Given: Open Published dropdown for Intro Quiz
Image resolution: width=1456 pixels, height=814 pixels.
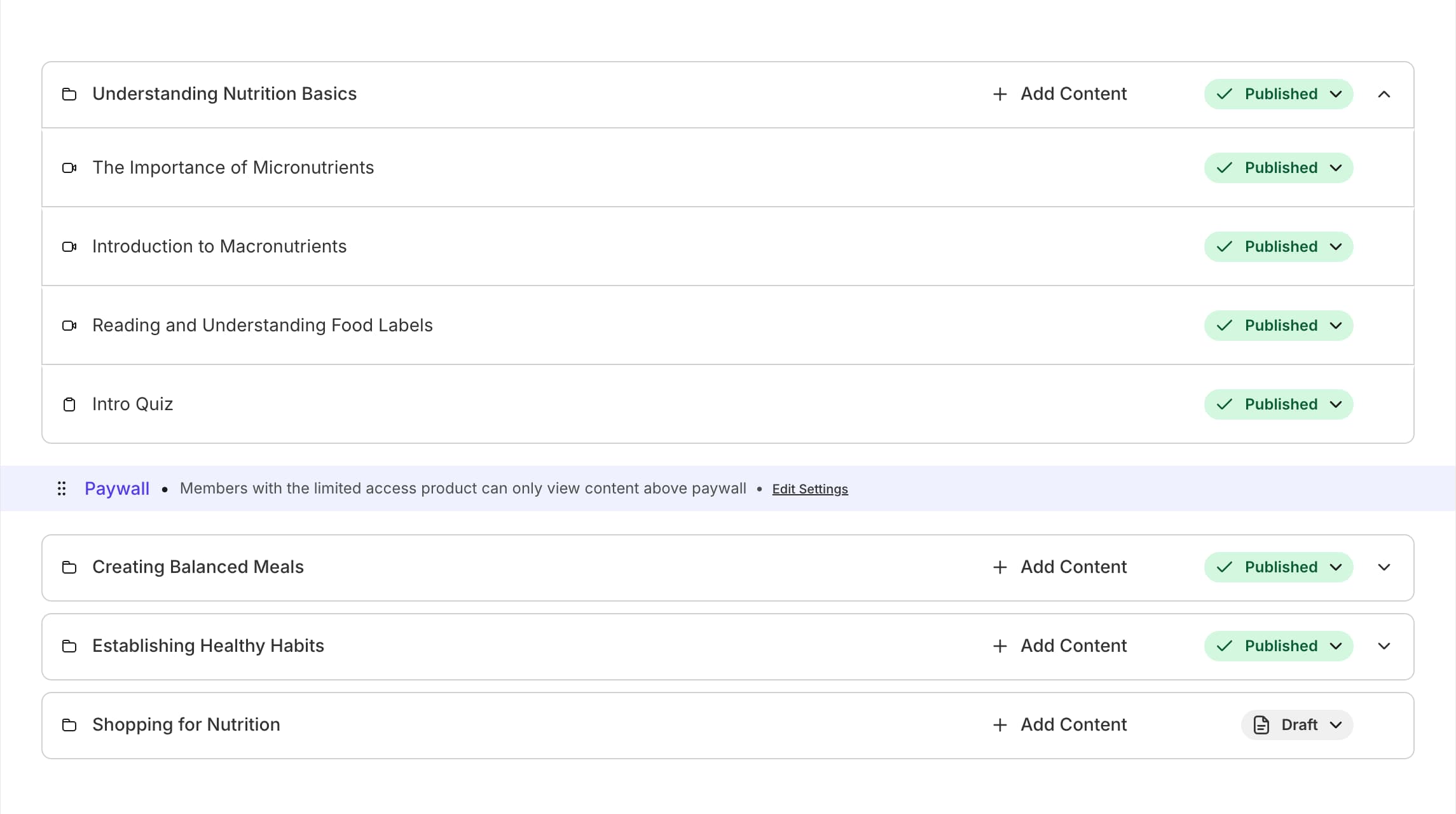Looking at the screenshot, I should 1279,404.
